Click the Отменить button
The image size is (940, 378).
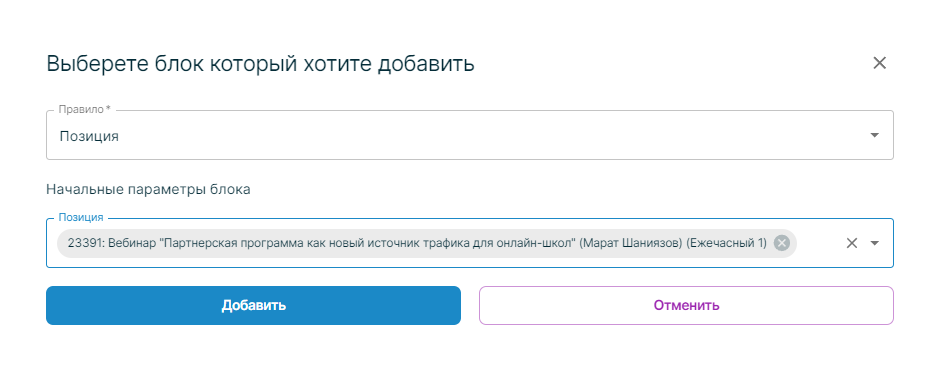[x=686, y=306]
